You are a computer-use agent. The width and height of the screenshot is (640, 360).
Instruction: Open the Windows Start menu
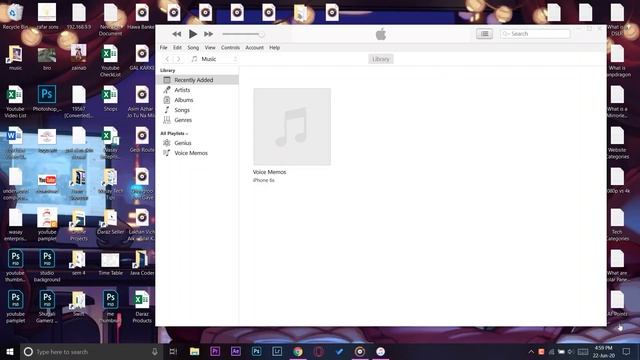pos(10,351)
